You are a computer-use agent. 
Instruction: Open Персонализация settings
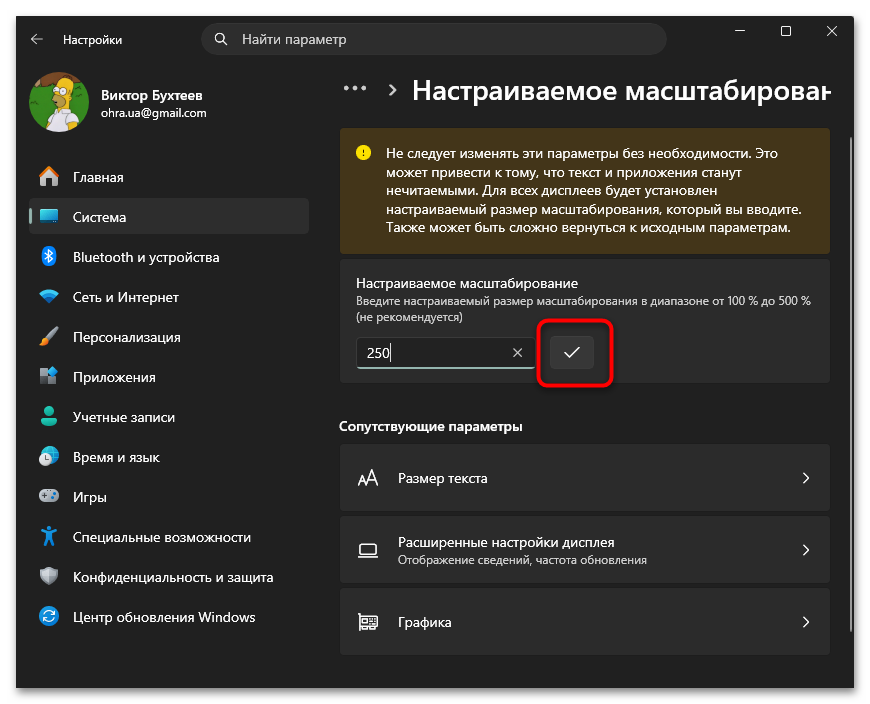coord(169,337)
